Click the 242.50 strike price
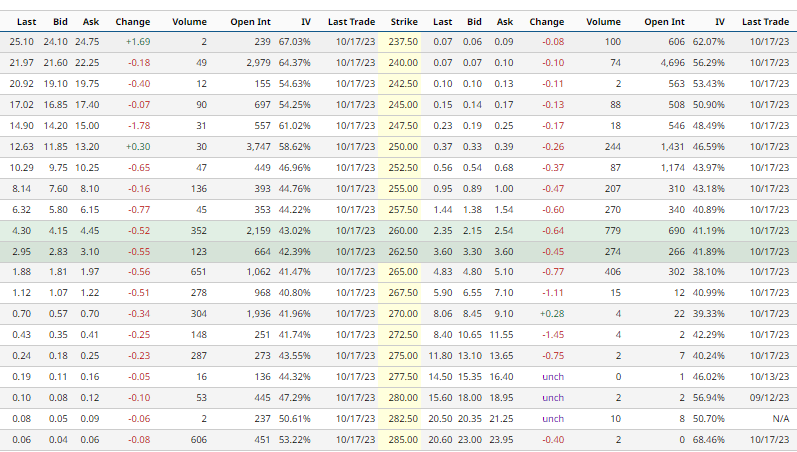Viewport: 797px width, 452px height. [403, 83]
